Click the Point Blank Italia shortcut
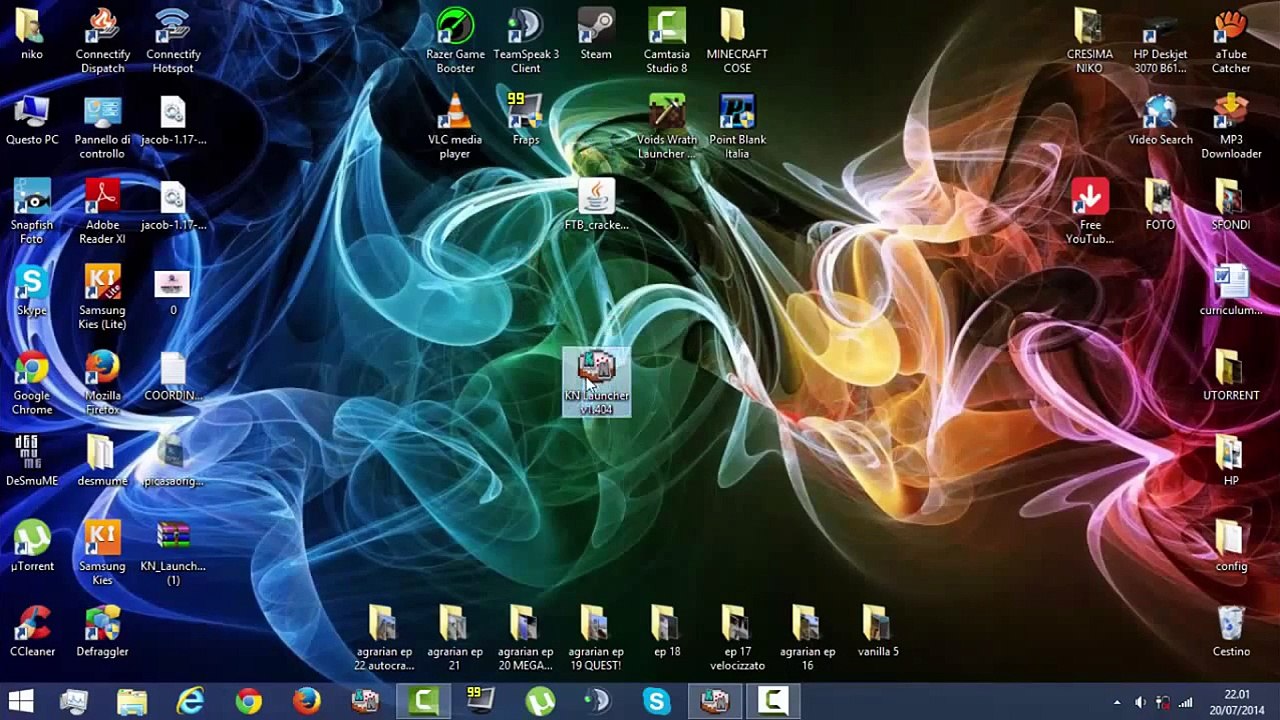Screen dimensions: 1280x720 (737, 126)
